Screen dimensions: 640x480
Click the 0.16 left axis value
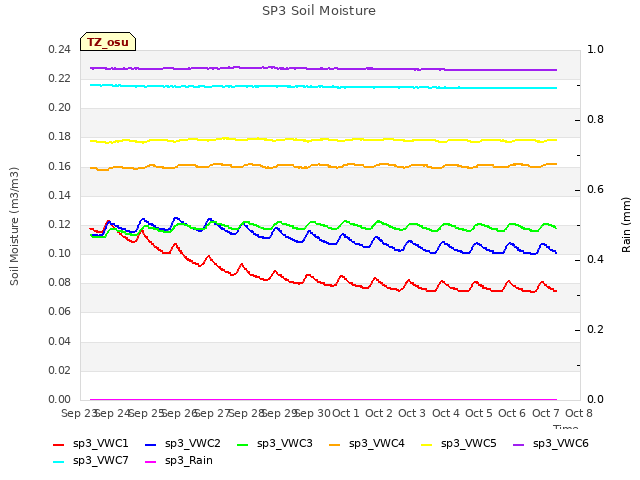coord(60,167)
